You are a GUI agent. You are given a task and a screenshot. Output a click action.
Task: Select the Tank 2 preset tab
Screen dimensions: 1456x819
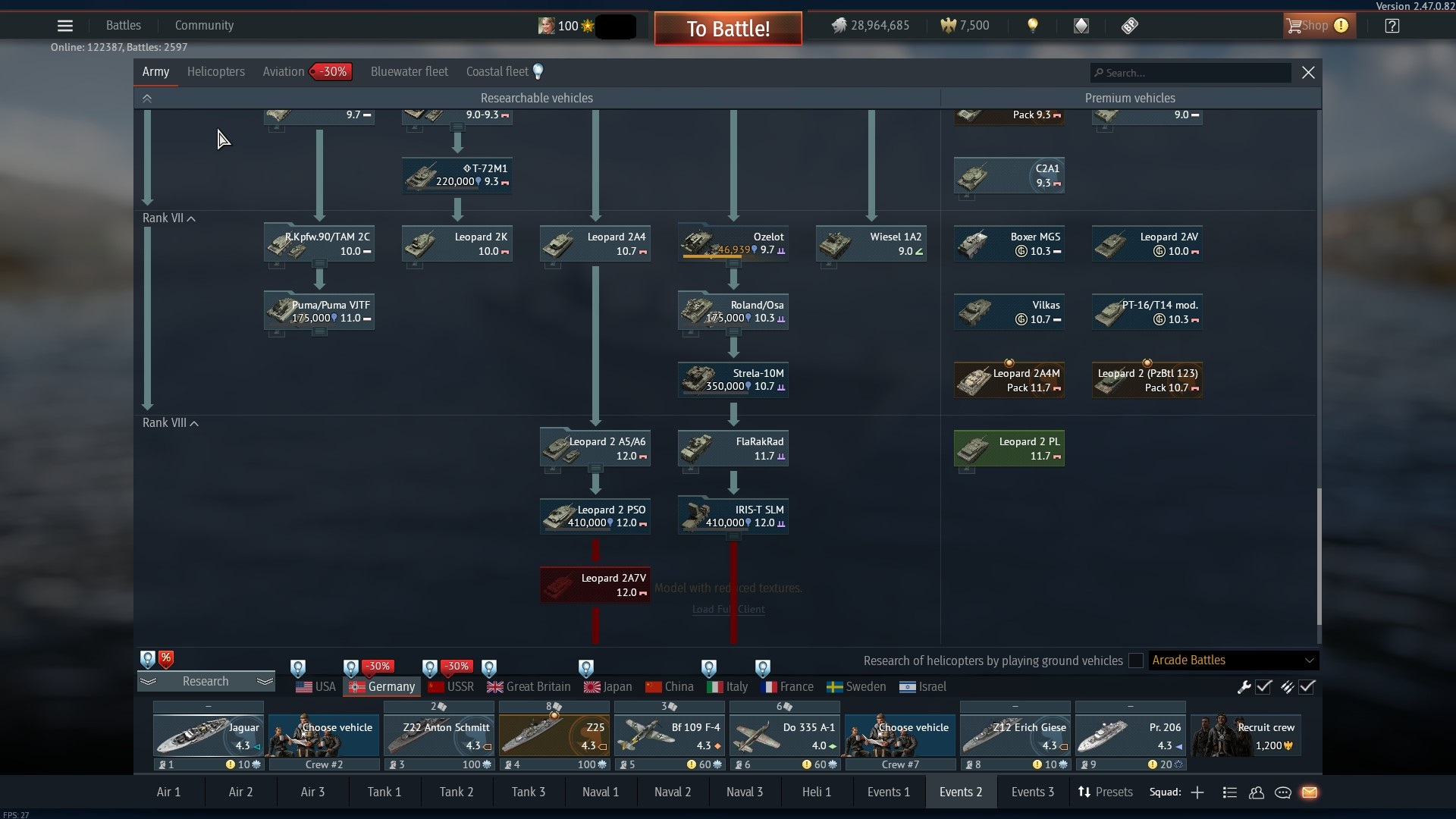click(456, 792)
